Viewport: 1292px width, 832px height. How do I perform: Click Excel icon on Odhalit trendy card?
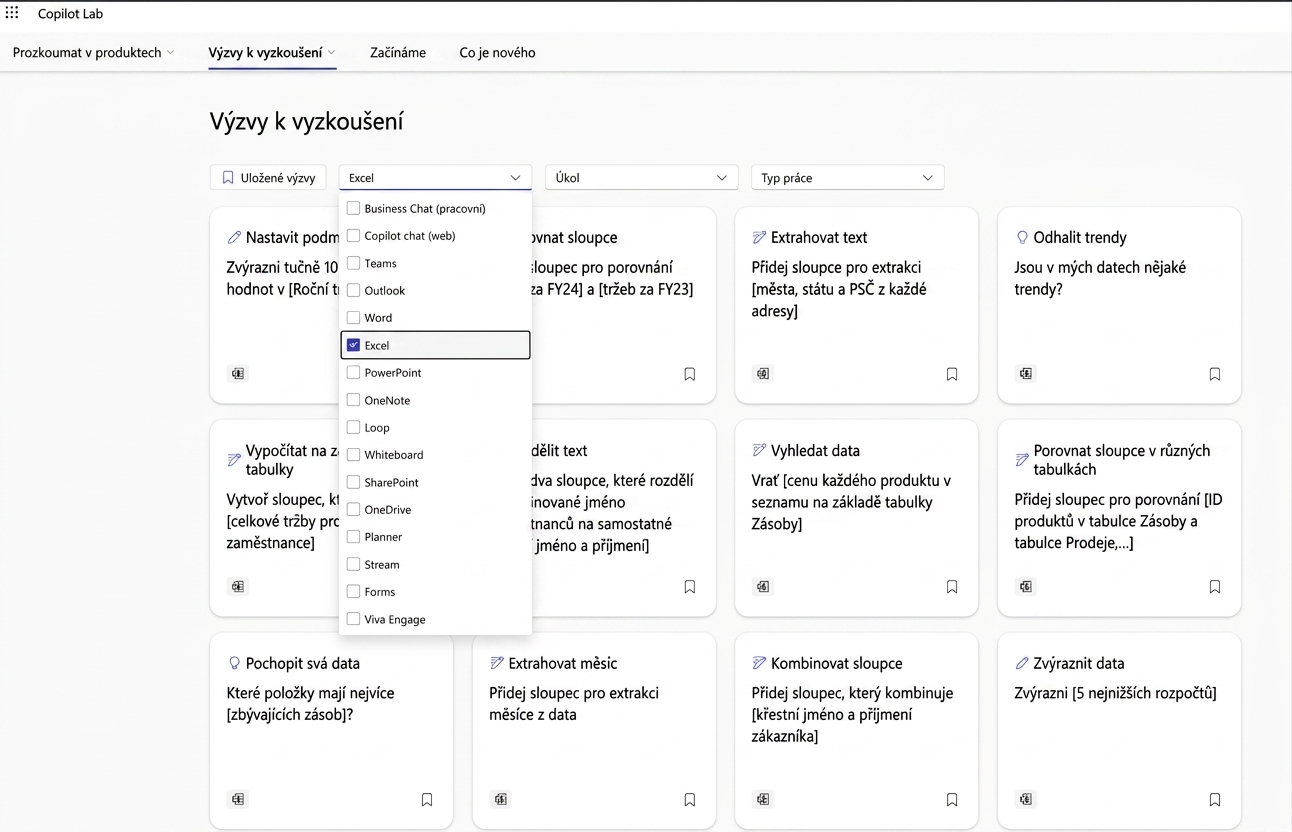point(1026,373)
